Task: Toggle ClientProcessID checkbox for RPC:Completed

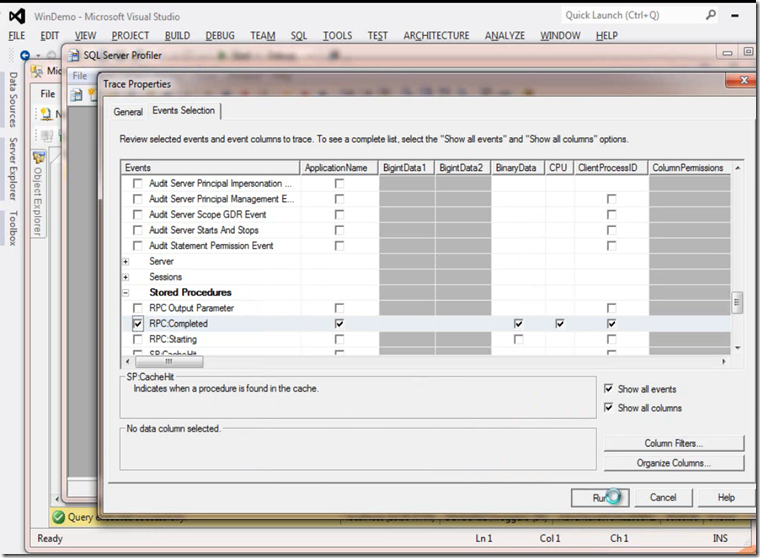Action: tap(612, 323)
